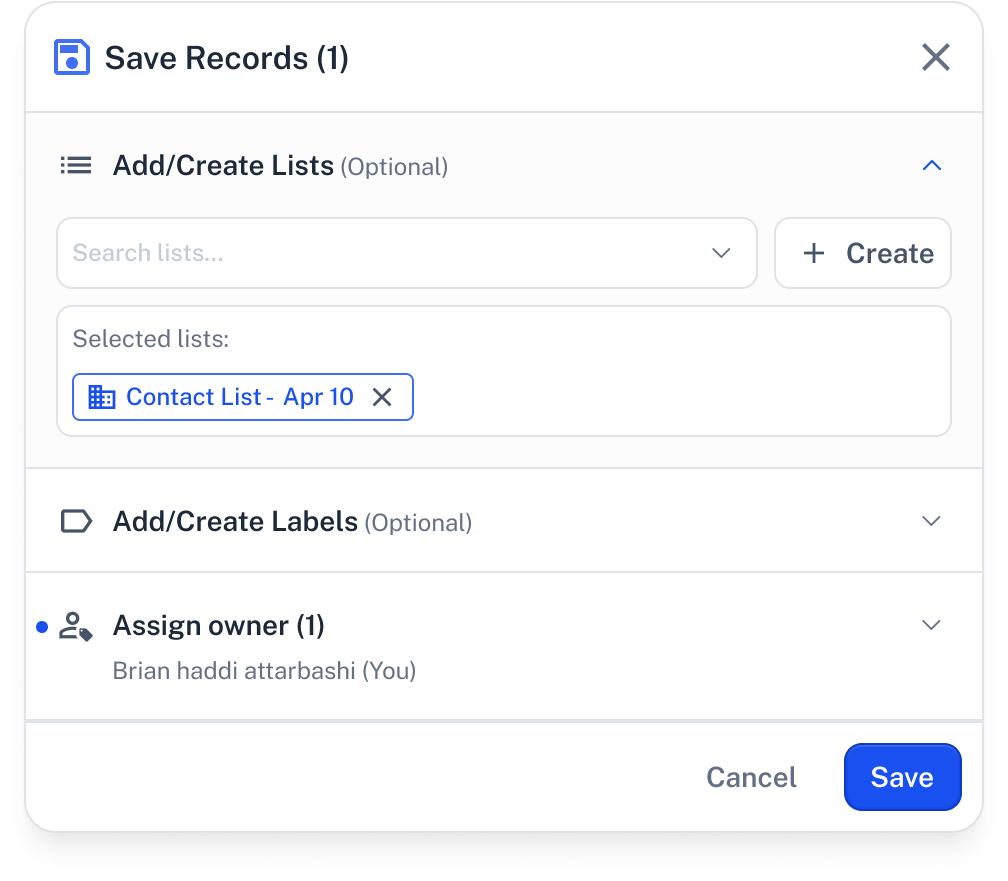Click the building icon on list chip
1008x881 pixels.
[x=102, y=397]
